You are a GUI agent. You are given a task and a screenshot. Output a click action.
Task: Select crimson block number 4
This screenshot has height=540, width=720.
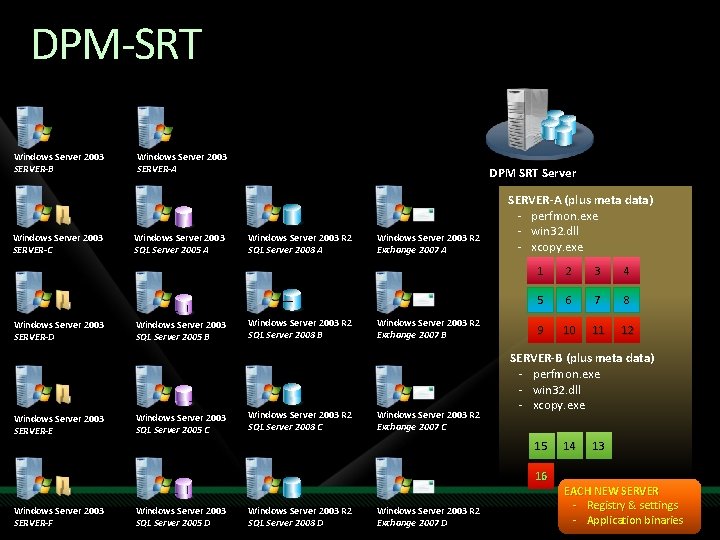point(626,270)
